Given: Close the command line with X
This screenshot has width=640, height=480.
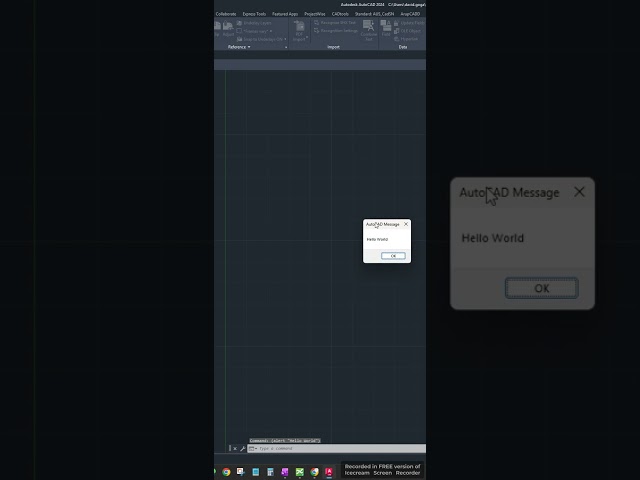Looking at the screenshot, I should pyautogui.click(x=235, y=449).
